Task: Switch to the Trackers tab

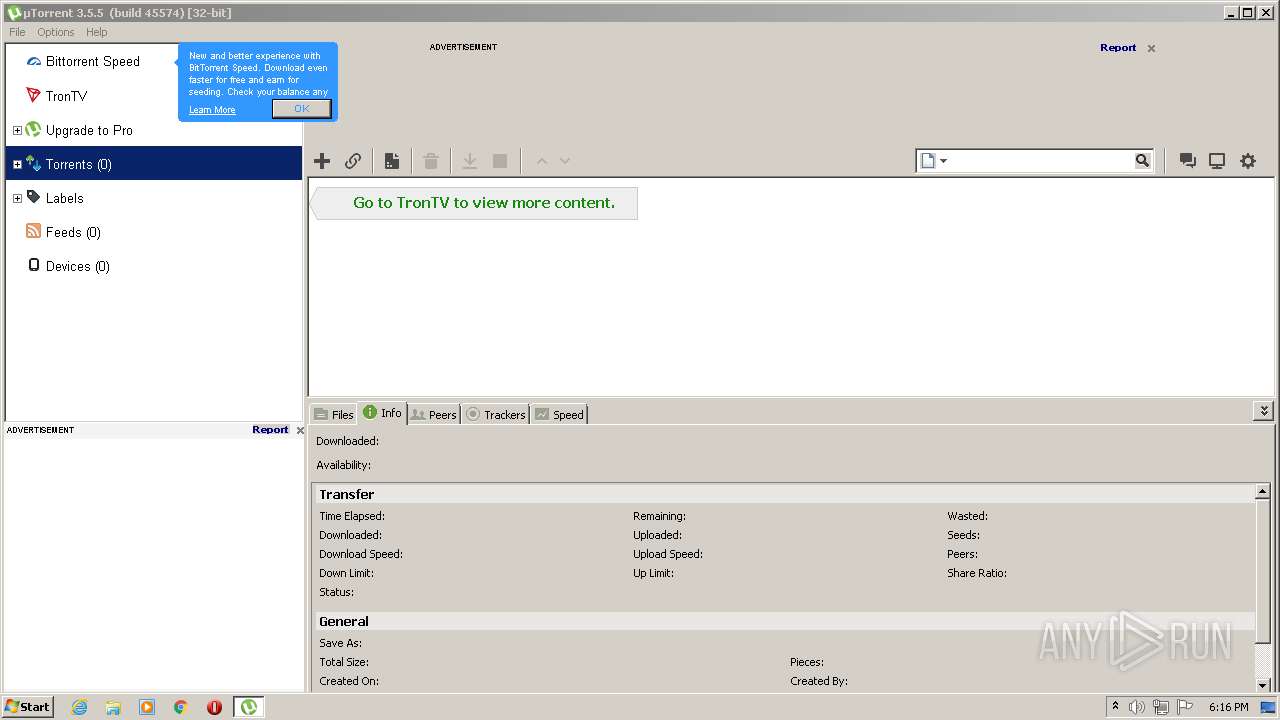Action: pyautogui.click(x=495, y=414)
